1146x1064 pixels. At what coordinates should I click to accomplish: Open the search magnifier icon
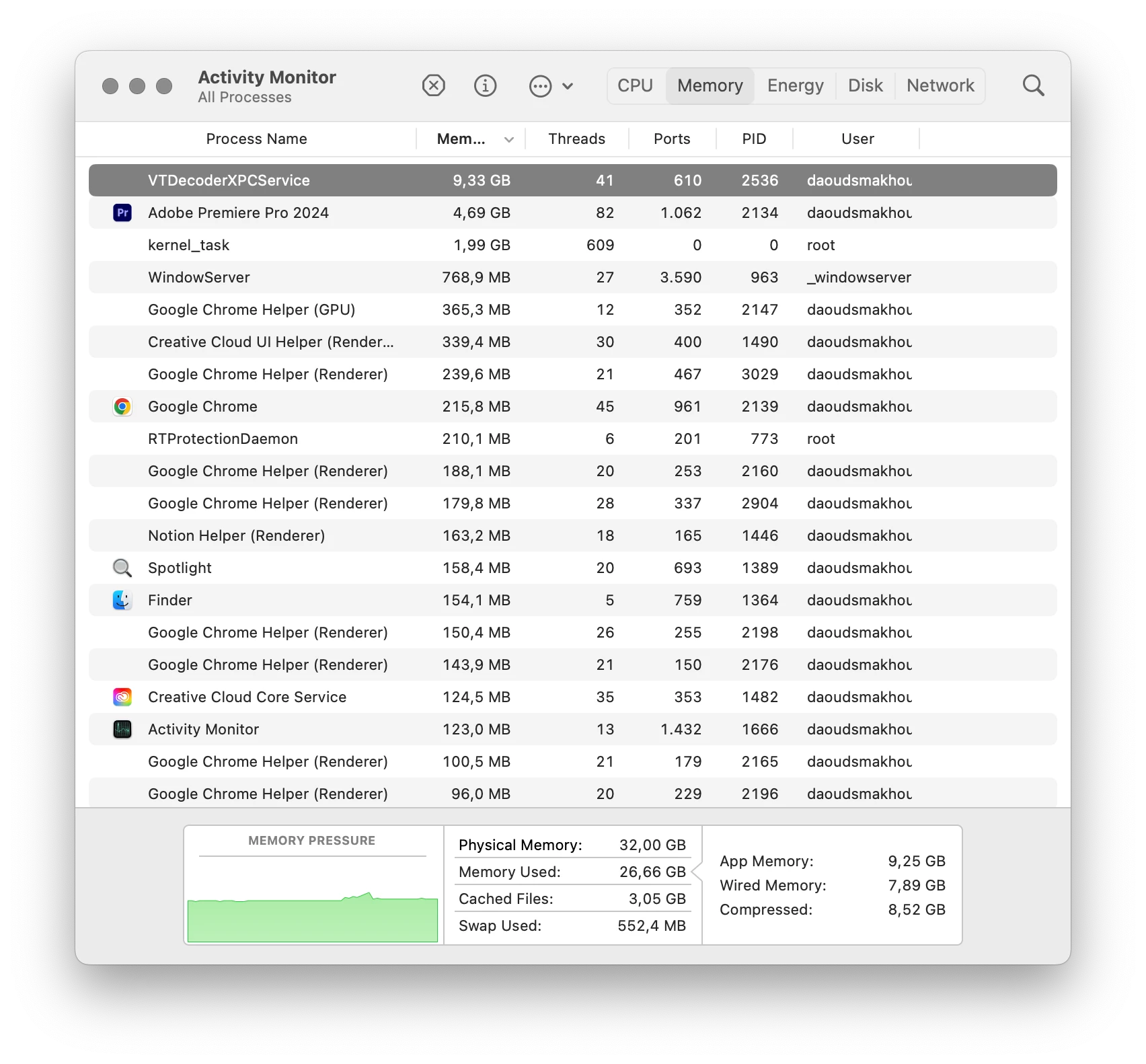coord(1033,86)
